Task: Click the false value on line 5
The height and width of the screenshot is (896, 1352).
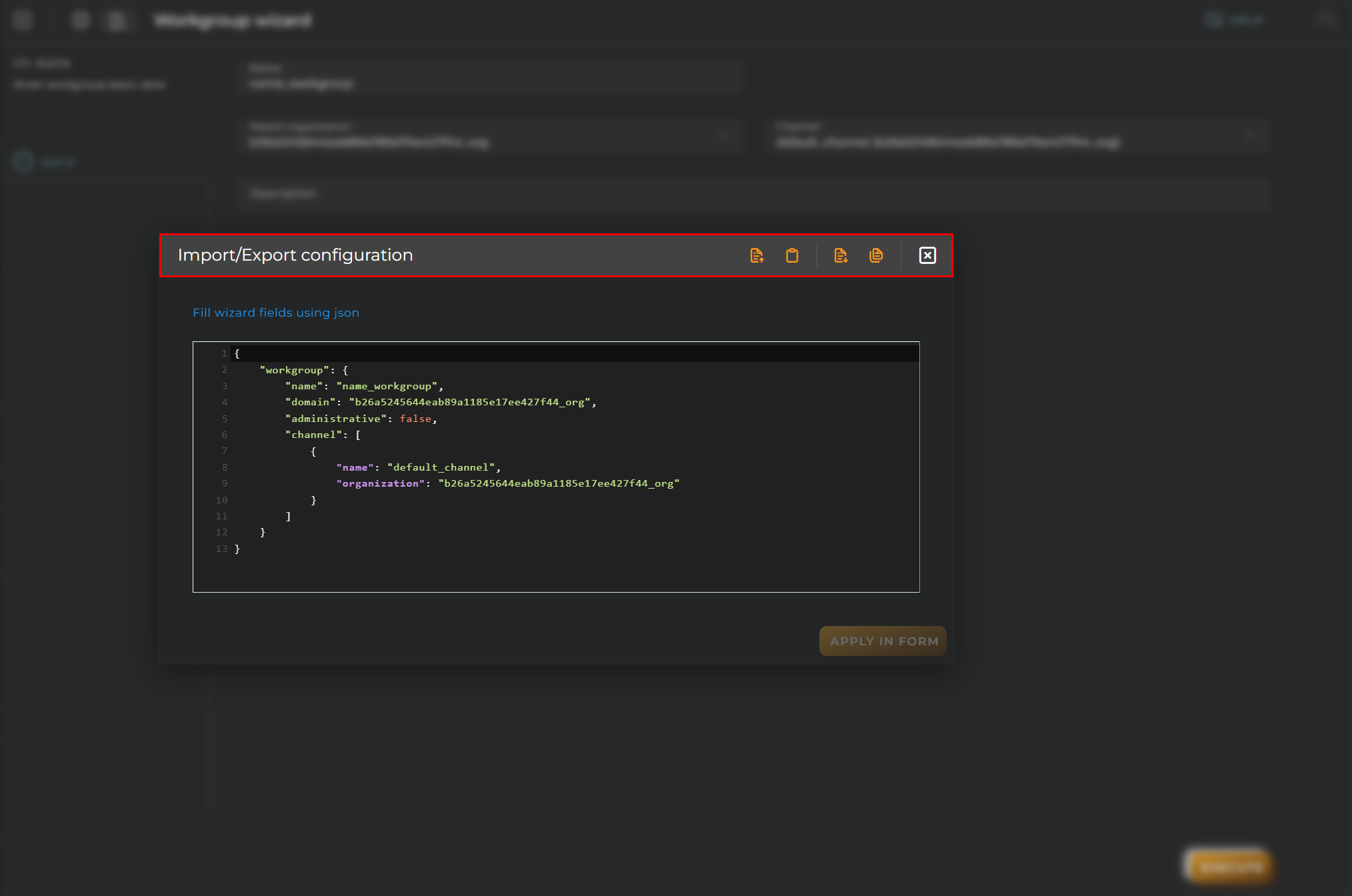Action: [x=415, y=419]
